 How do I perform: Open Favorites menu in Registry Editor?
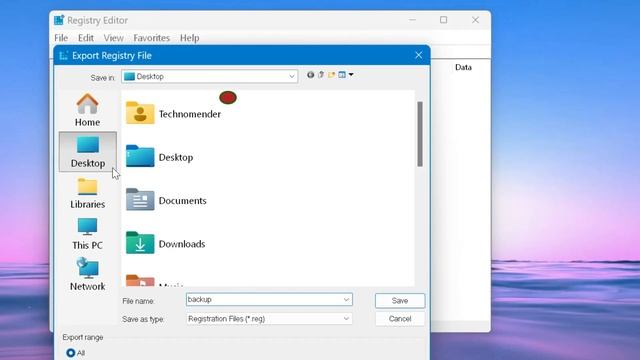151,38
